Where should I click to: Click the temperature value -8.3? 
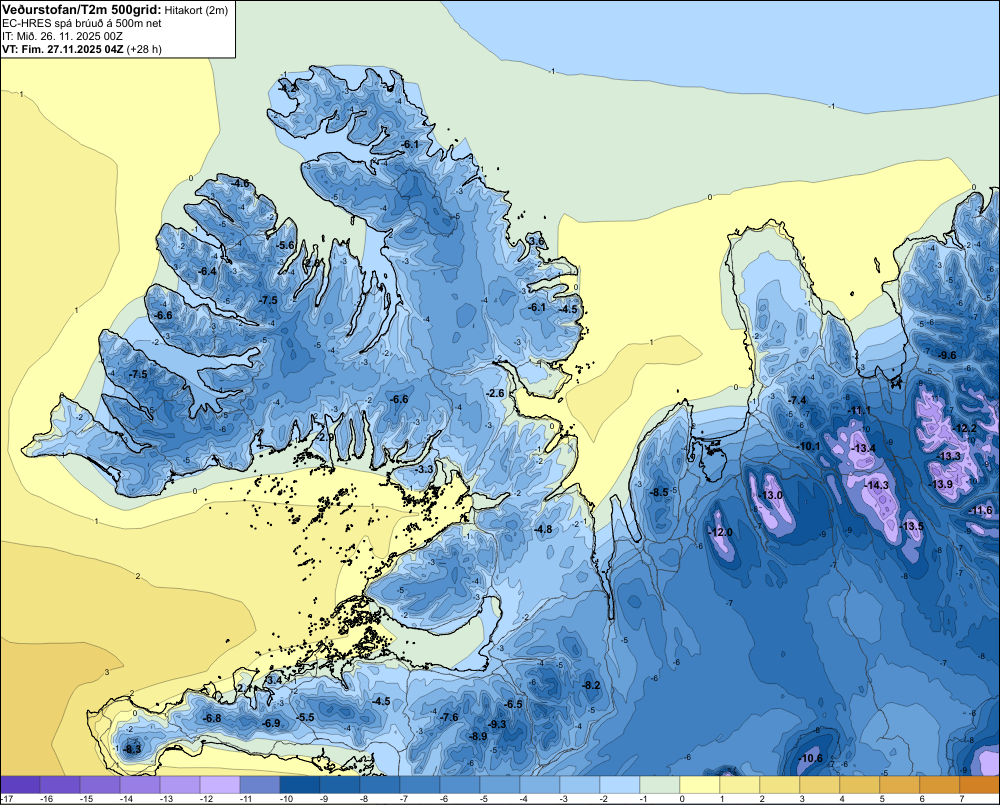[x=133, y=749]
